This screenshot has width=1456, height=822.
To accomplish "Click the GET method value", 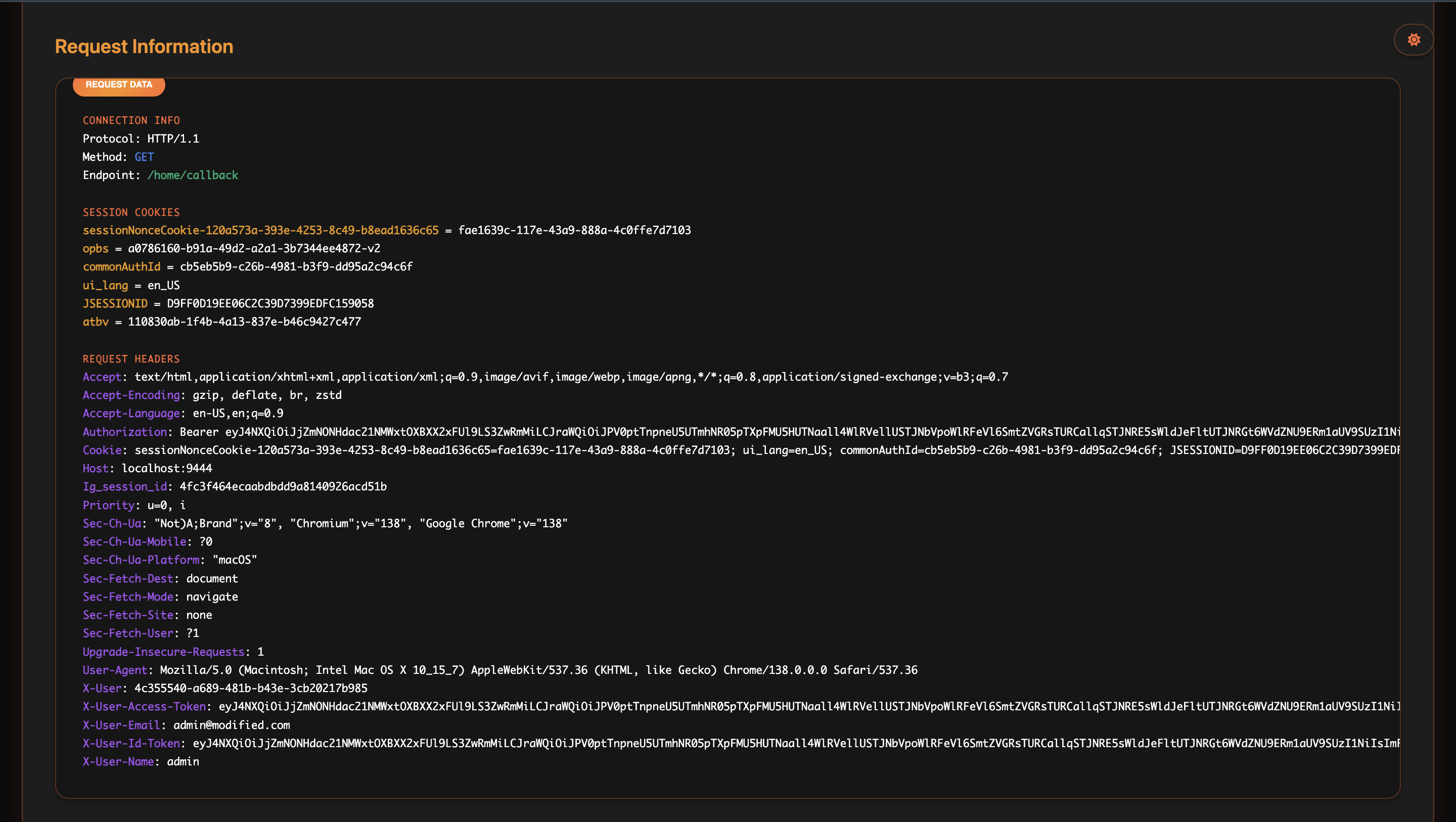I will 144,157.
